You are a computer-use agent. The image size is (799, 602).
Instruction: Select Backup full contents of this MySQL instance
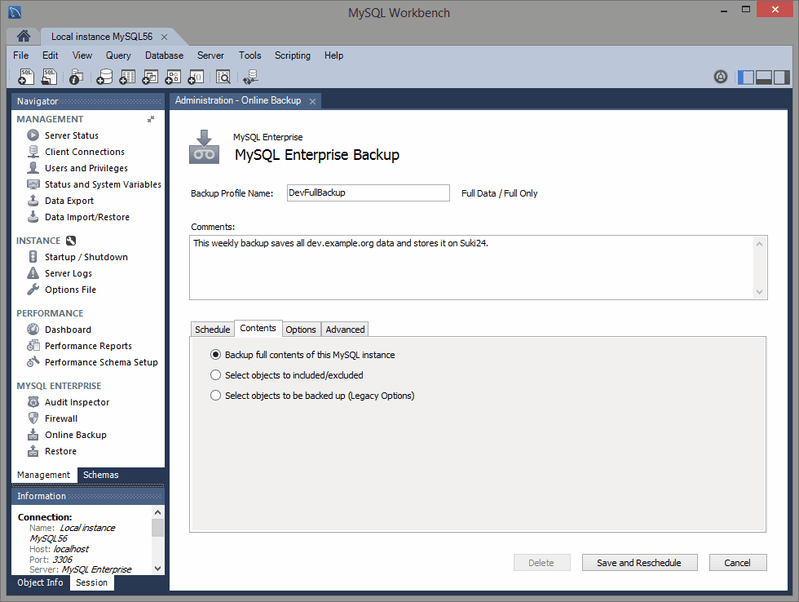coord(302,355)
